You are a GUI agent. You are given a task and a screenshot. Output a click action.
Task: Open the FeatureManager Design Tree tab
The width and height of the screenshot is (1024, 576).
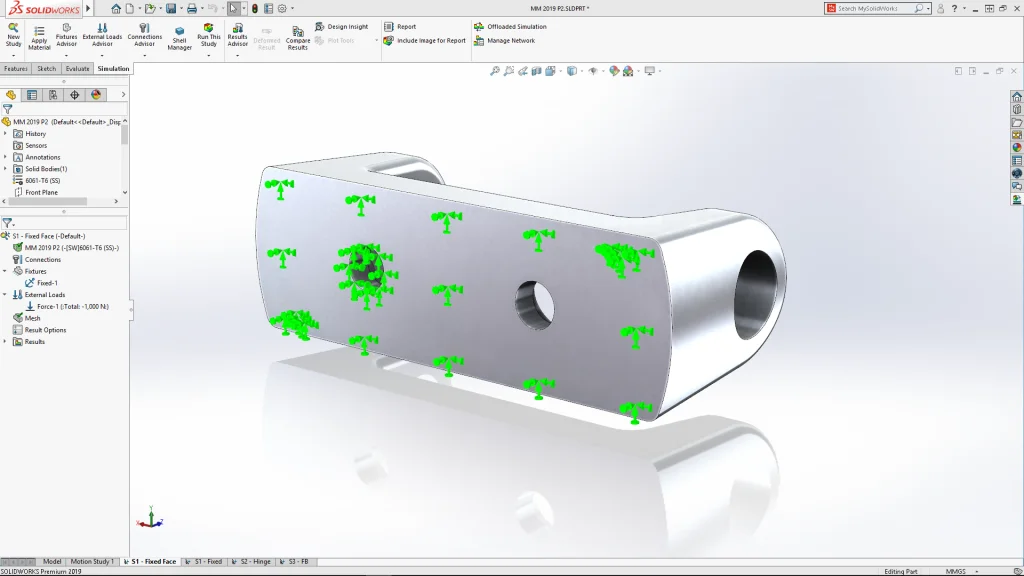pyautogui.click(x=10, y=95)
